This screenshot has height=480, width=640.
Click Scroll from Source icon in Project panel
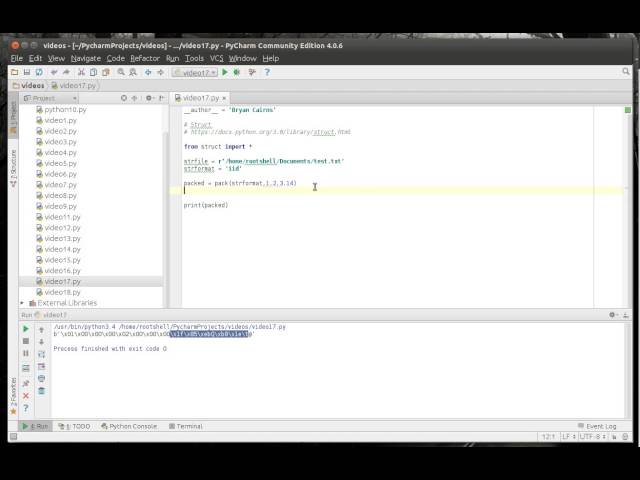tap(124, 98)
